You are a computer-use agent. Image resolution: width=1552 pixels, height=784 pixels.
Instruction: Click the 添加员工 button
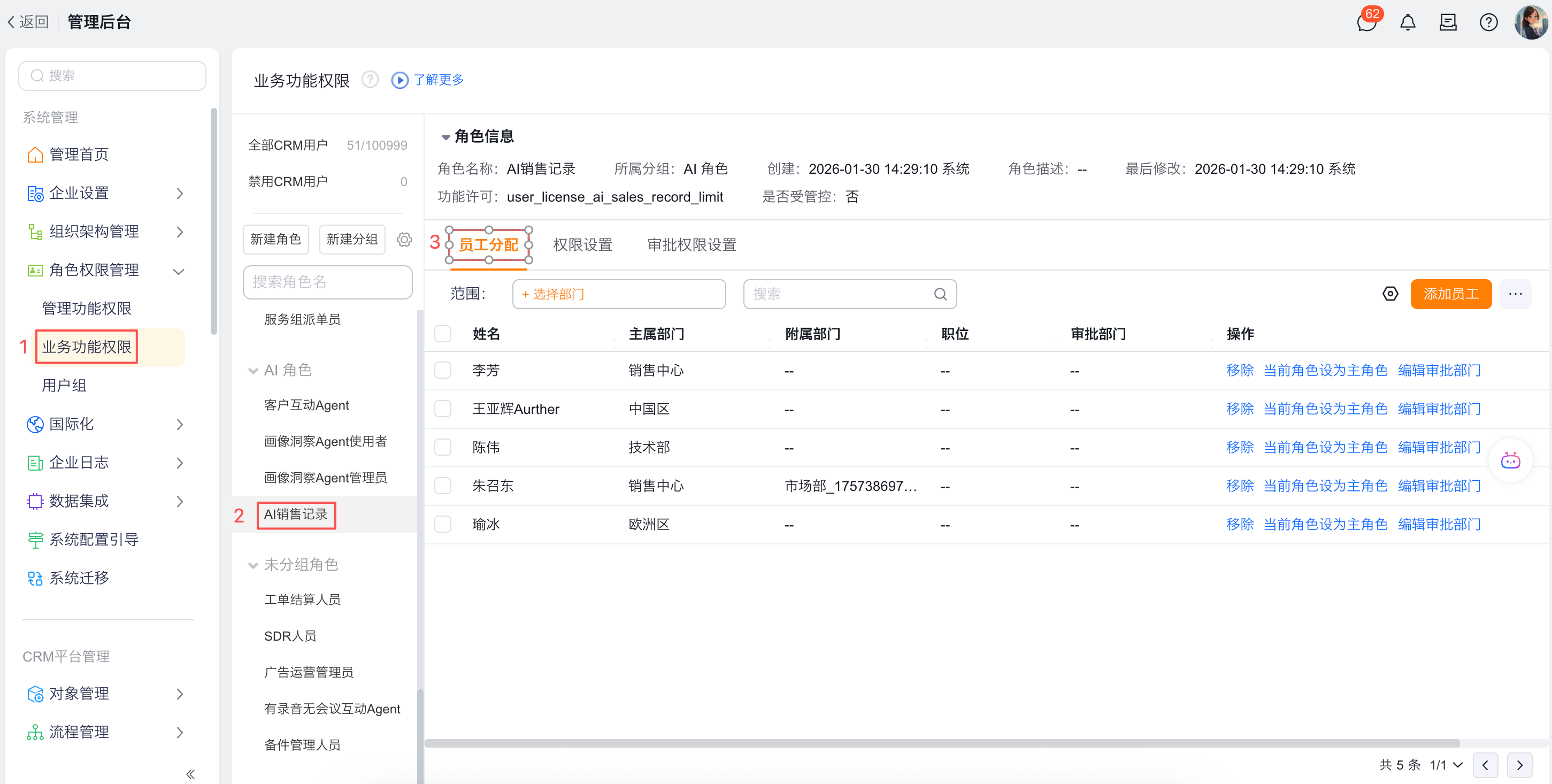point(1450,294)
